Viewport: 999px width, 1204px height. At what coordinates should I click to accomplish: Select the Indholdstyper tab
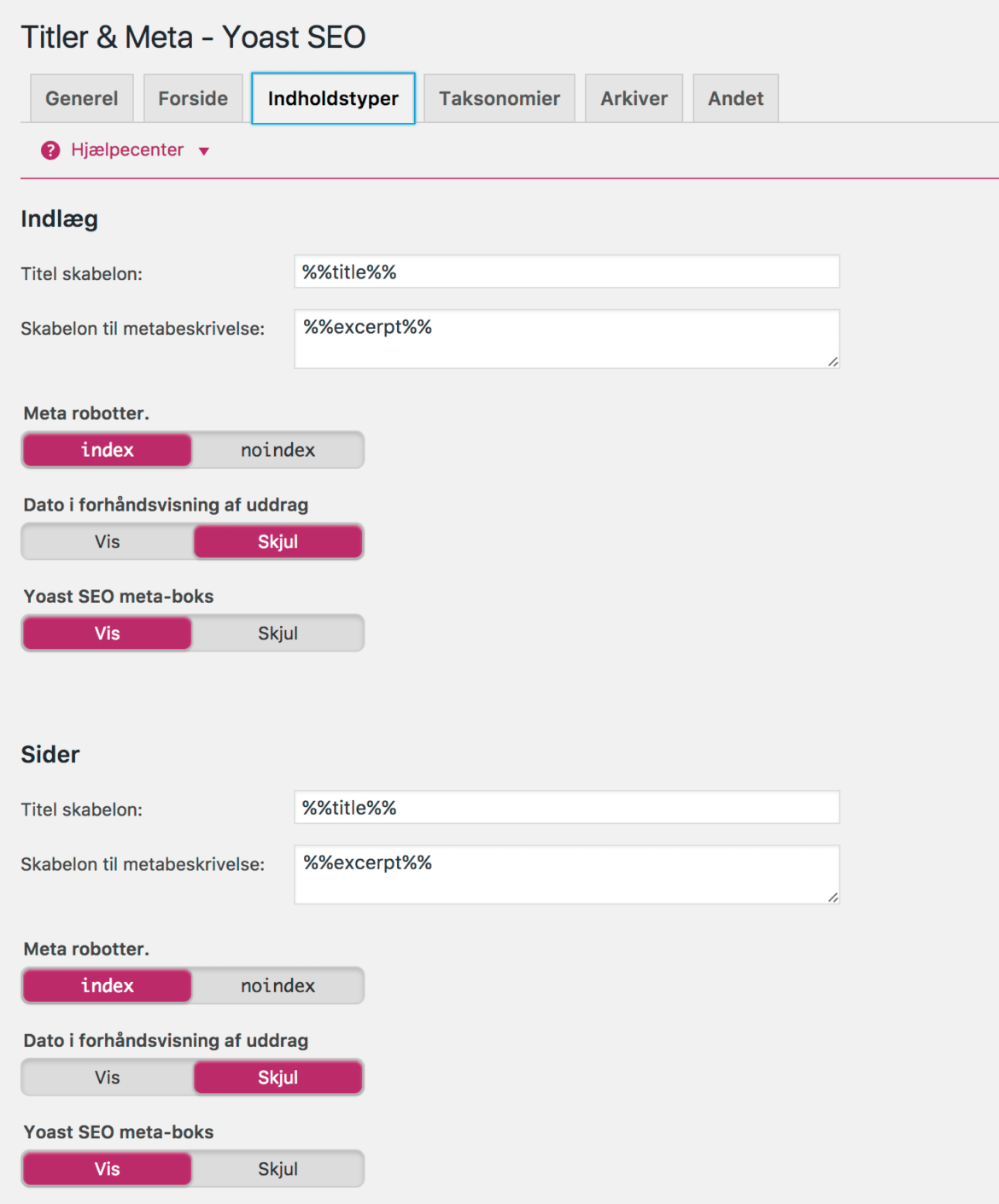(x=332, y=97)
